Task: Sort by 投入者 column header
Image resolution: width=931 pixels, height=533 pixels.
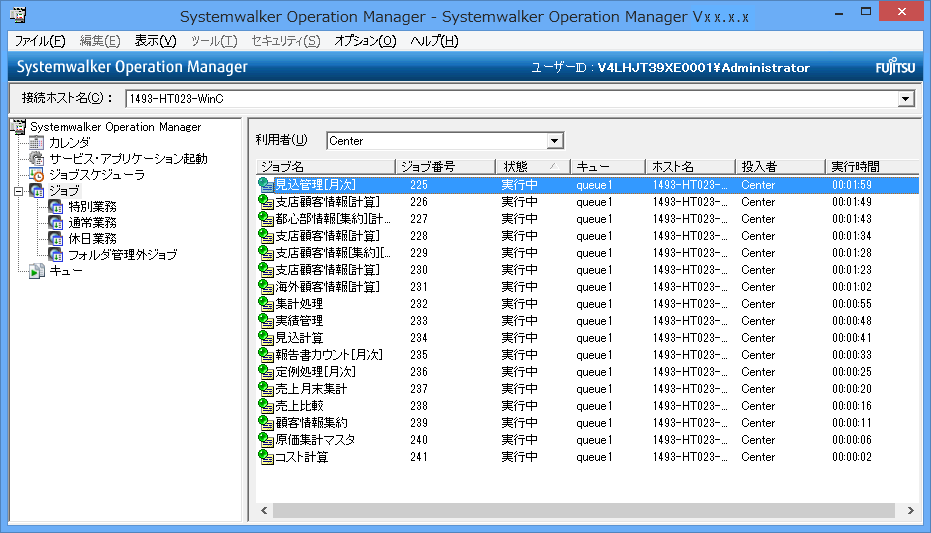Action: pos(780,167)
